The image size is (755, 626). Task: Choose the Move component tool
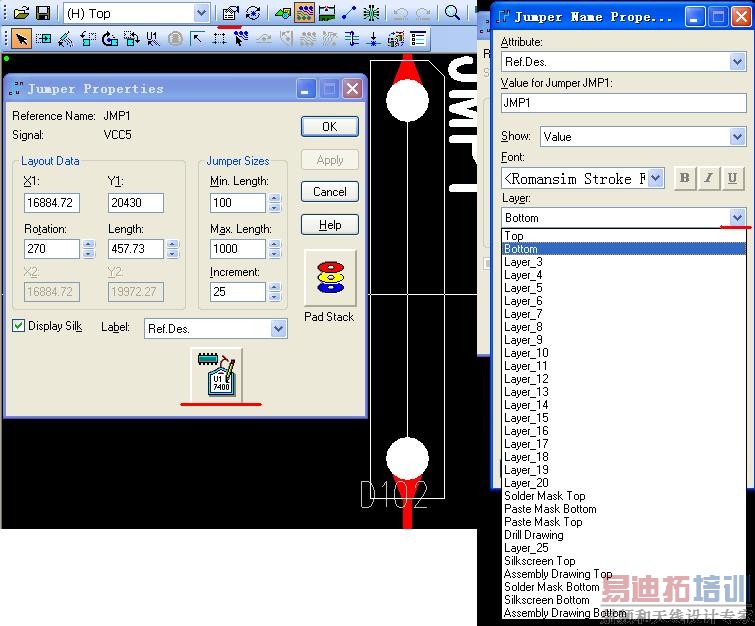click(43, 39)
